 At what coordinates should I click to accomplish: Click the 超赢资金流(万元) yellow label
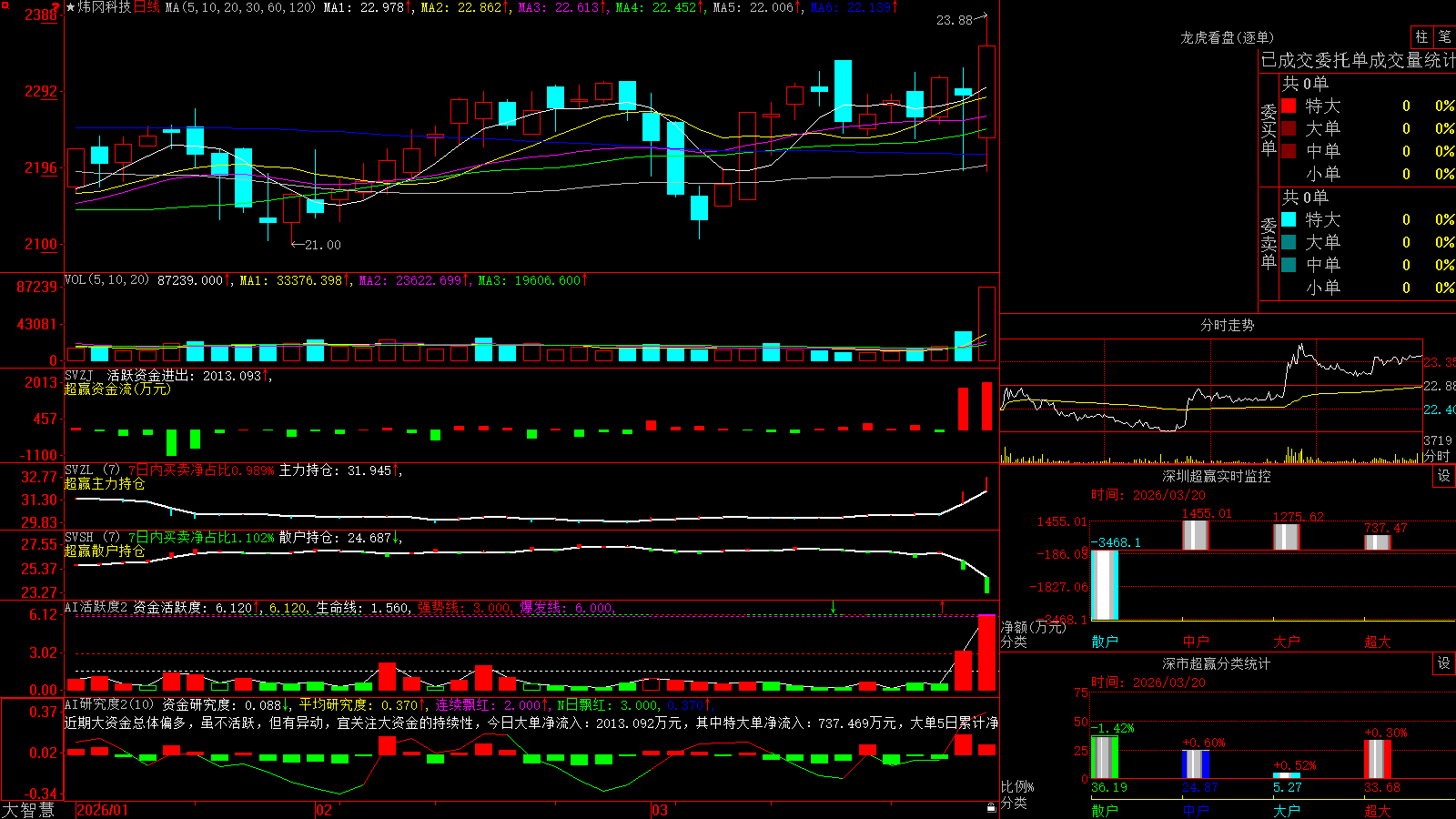pyautogui.click(x=117, y=389)
